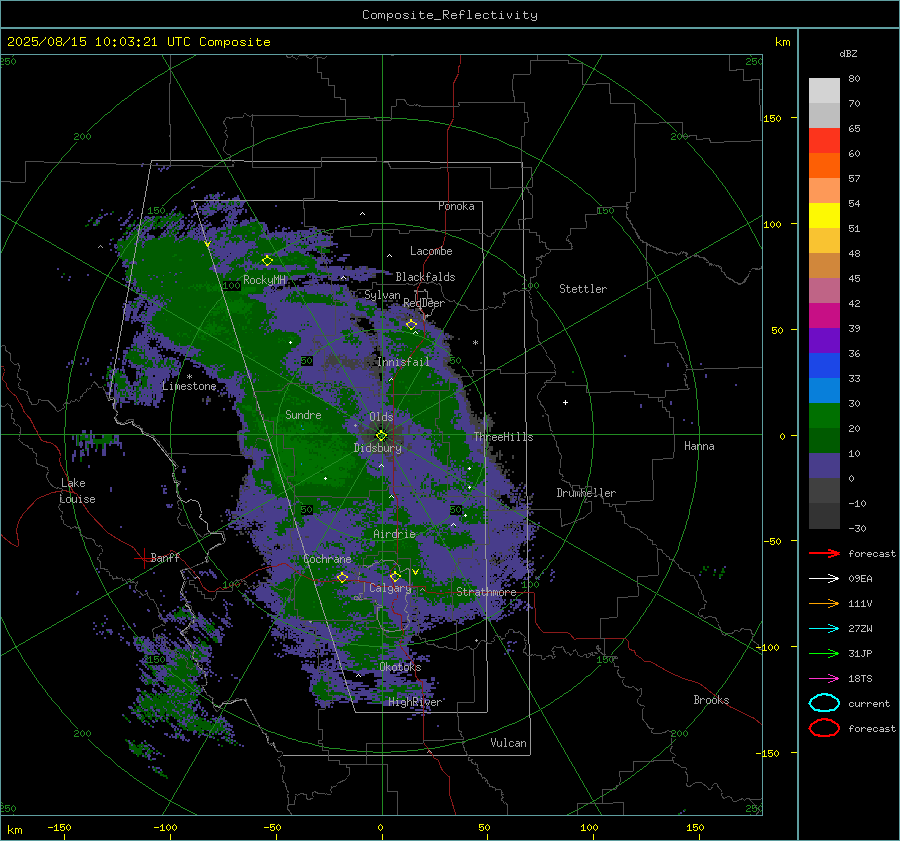Click the yellow diamond radar site near Didsbury

pyautogui.click(x=381, y=435)
